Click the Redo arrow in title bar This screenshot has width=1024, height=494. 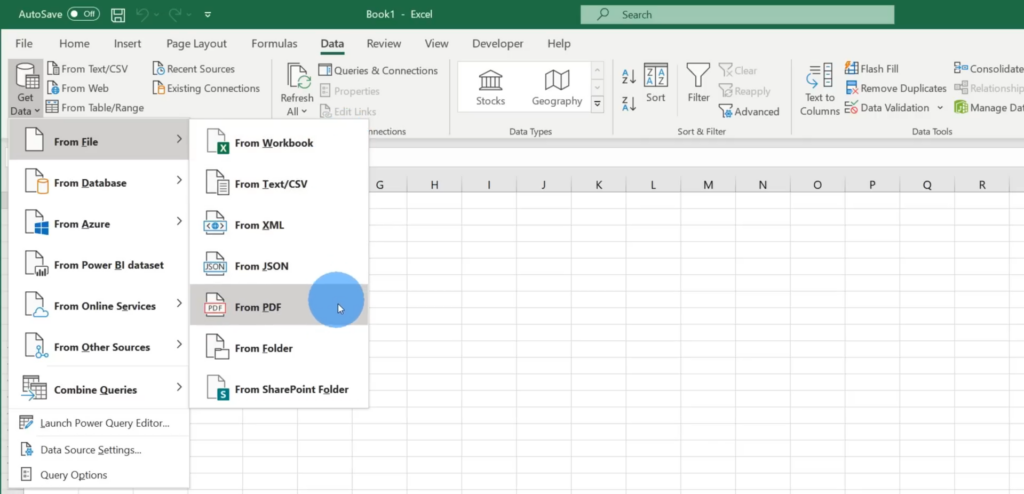pyautogui.click(x=174, y=14)
